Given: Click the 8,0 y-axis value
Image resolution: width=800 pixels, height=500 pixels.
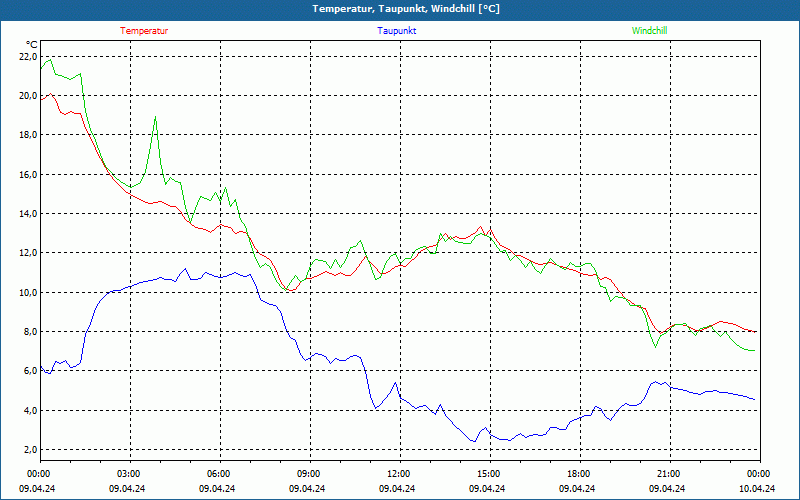Looking at the screenshot, I should coord(30,332).
